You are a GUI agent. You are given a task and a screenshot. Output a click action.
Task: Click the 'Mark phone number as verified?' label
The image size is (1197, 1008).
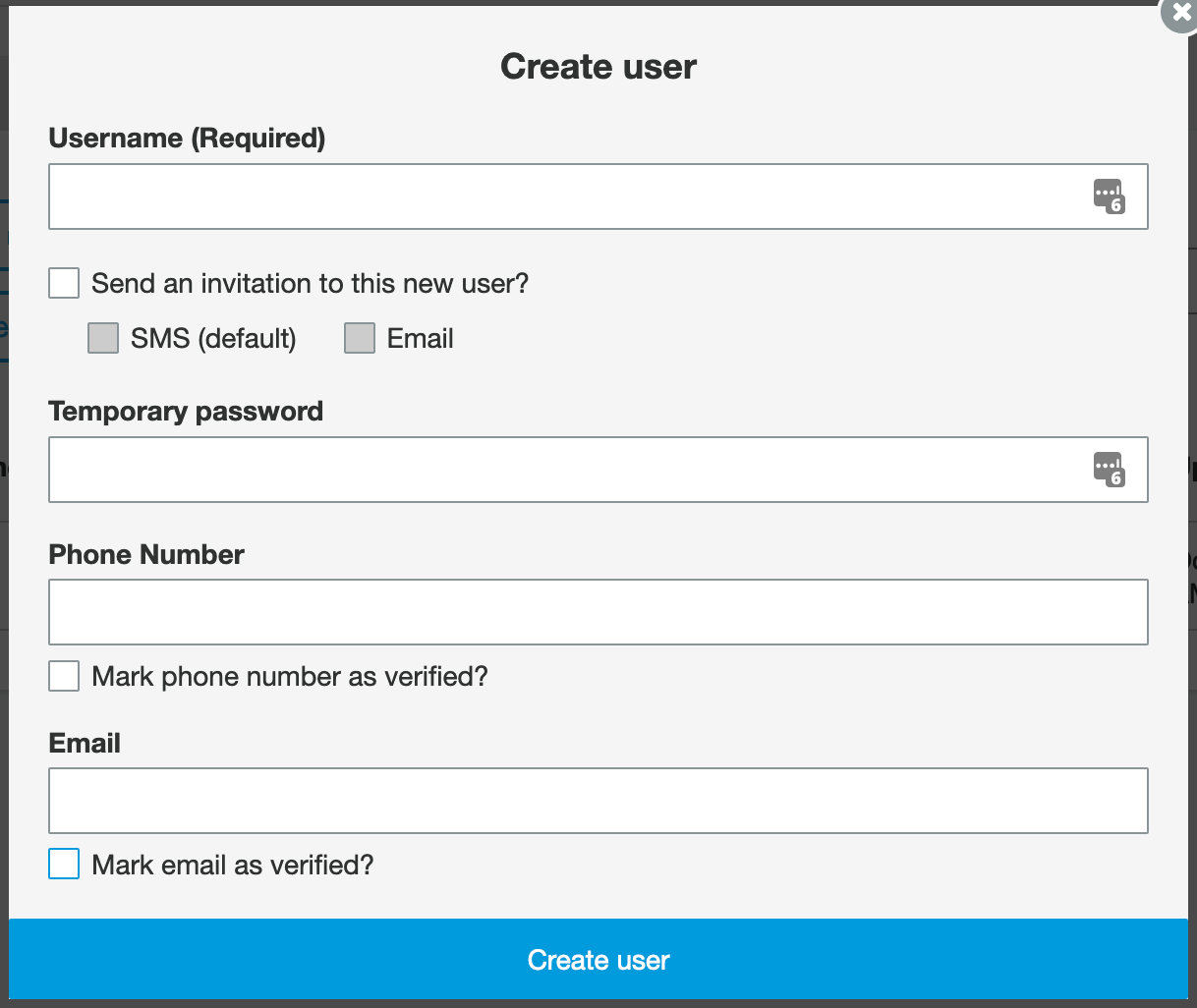290,677
